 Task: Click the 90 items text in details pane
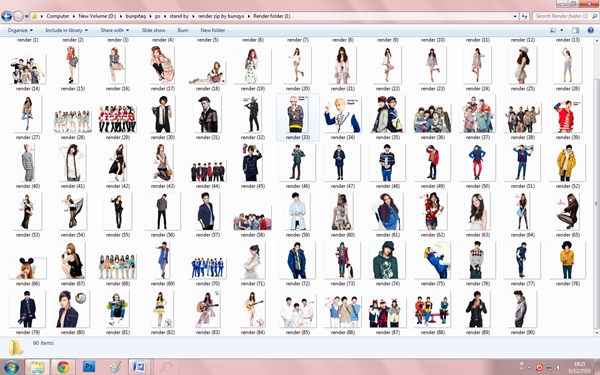[43, 343]
